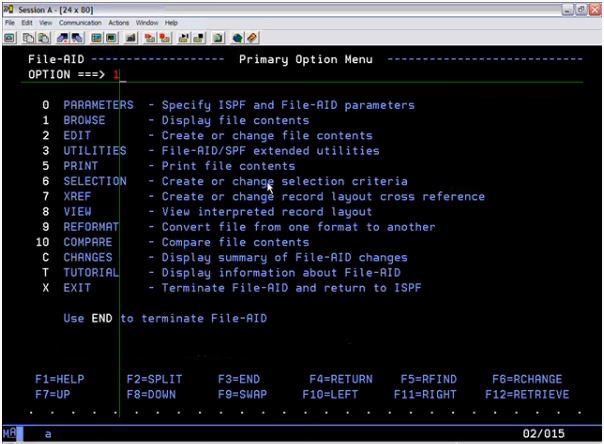Click the BROWSE option text

pos(84,120)
